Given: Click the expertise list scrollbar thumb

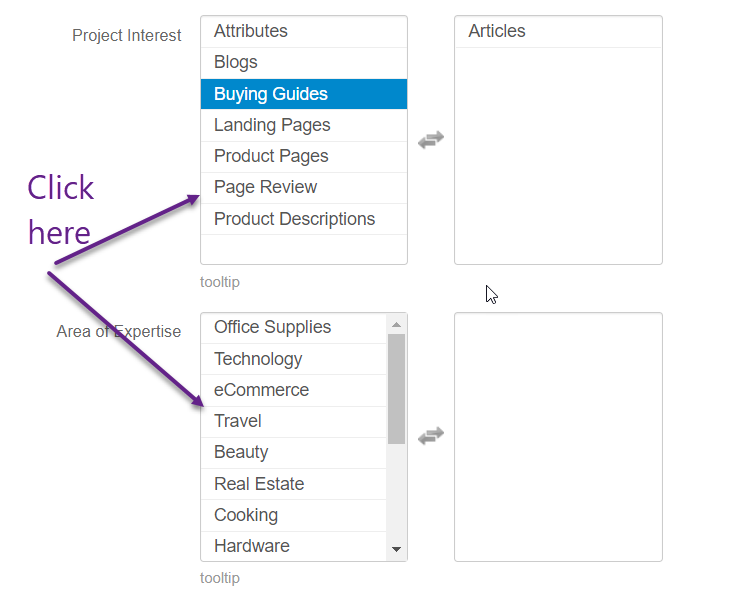Looking at the screenshot, I should click(396, 389).
